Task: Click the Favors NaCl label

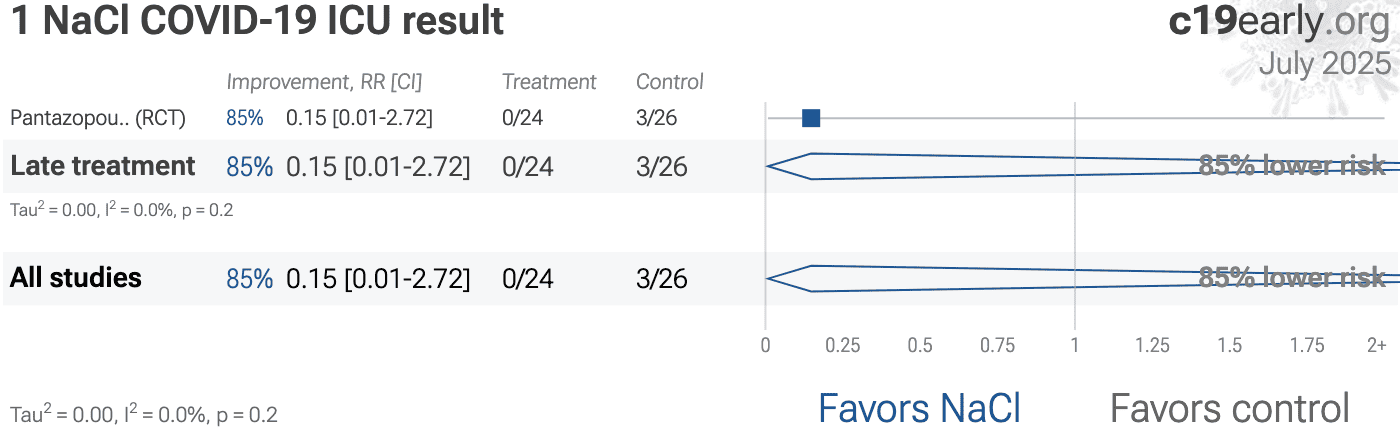Action: pos(919,408)
